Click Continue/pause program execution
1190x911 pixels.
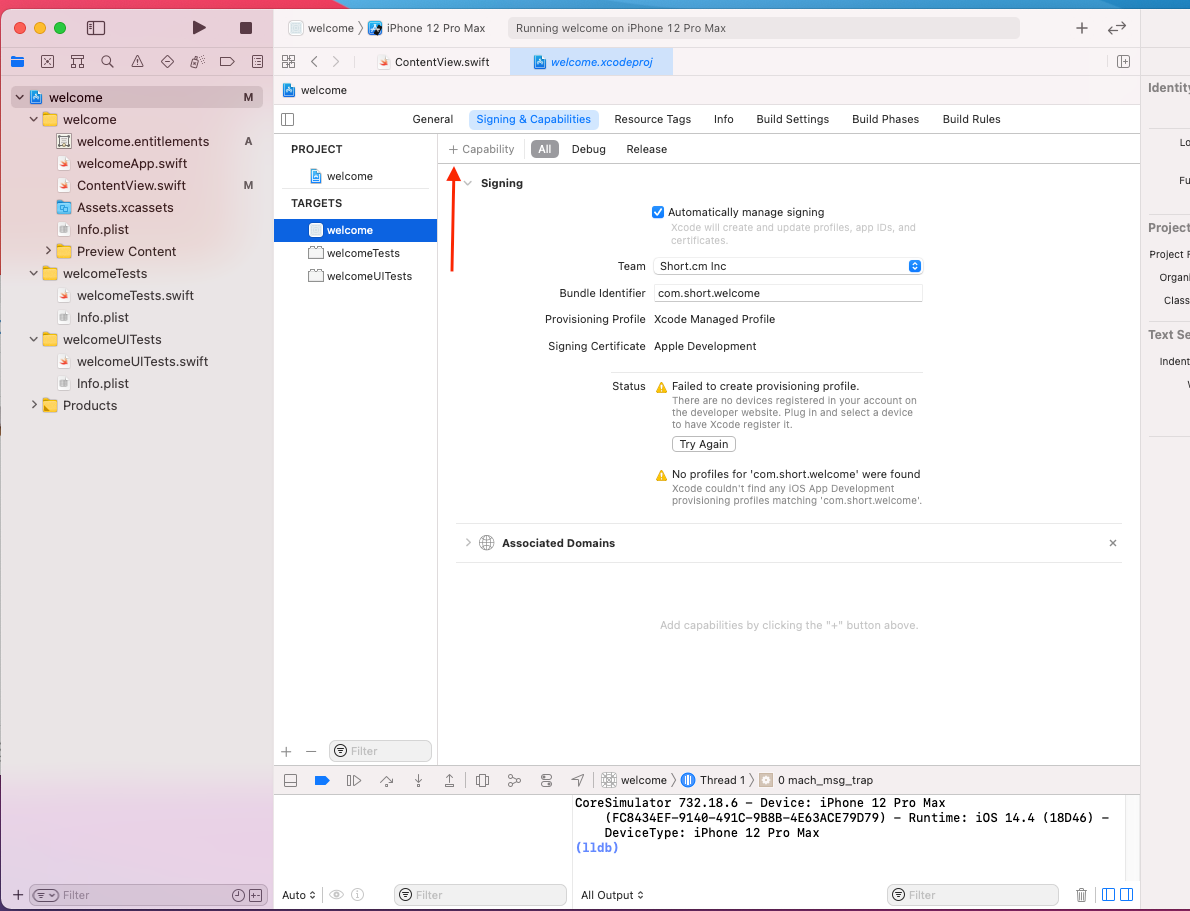pos(354,780)
